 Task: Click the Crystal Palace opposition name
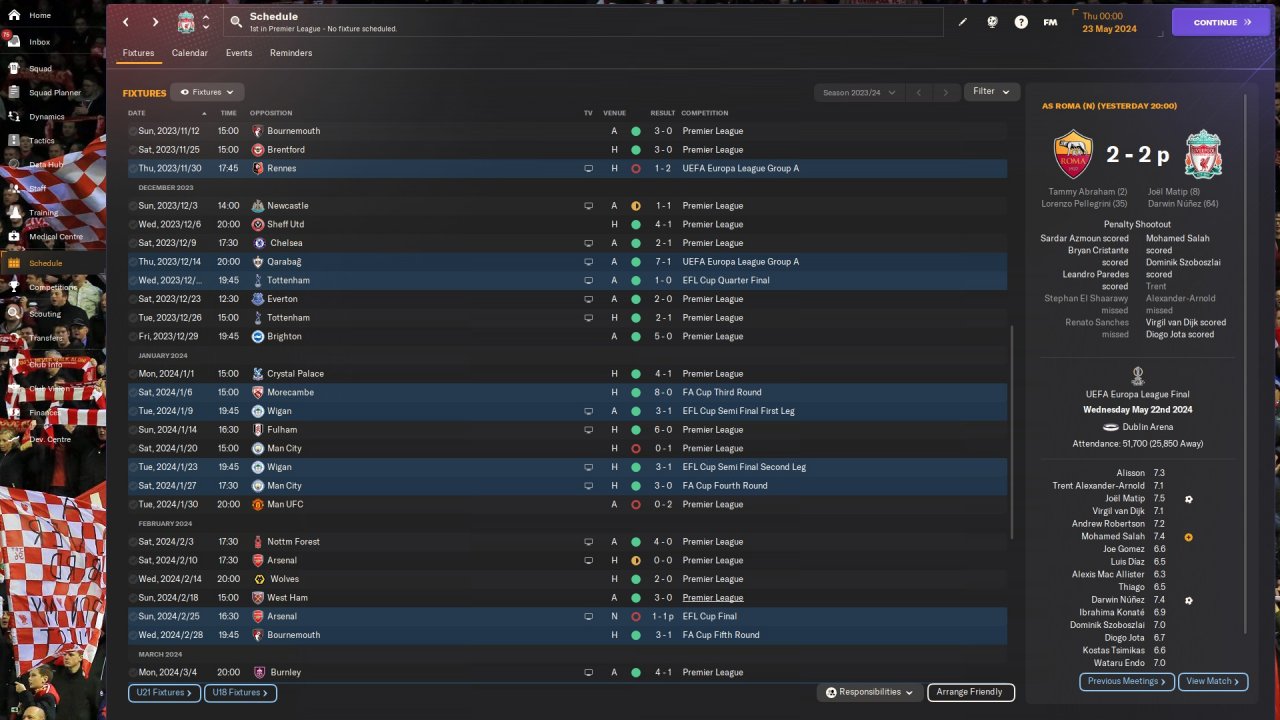(x=295, y=374)
